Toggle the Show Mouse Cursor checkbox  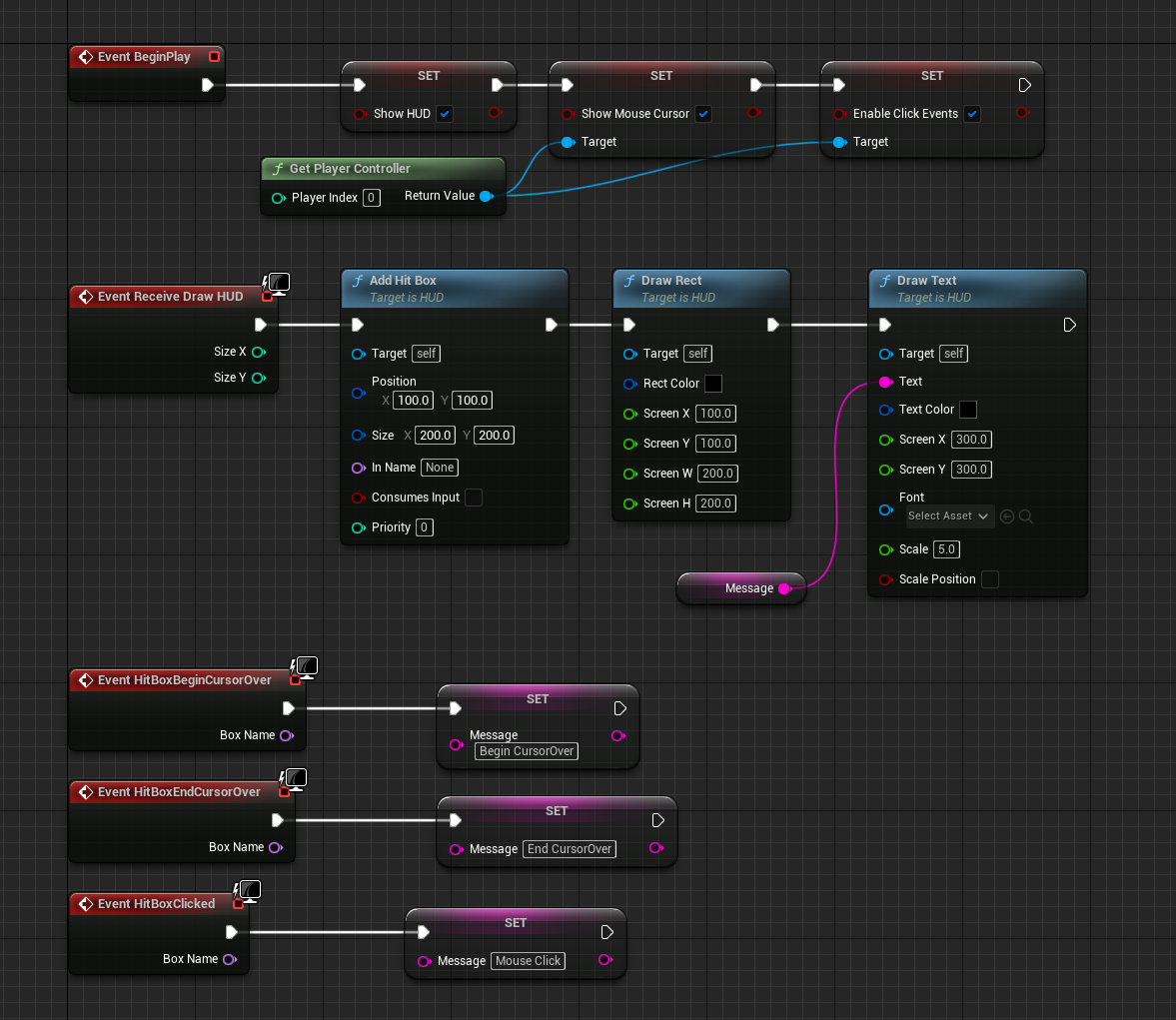[702, 114]
